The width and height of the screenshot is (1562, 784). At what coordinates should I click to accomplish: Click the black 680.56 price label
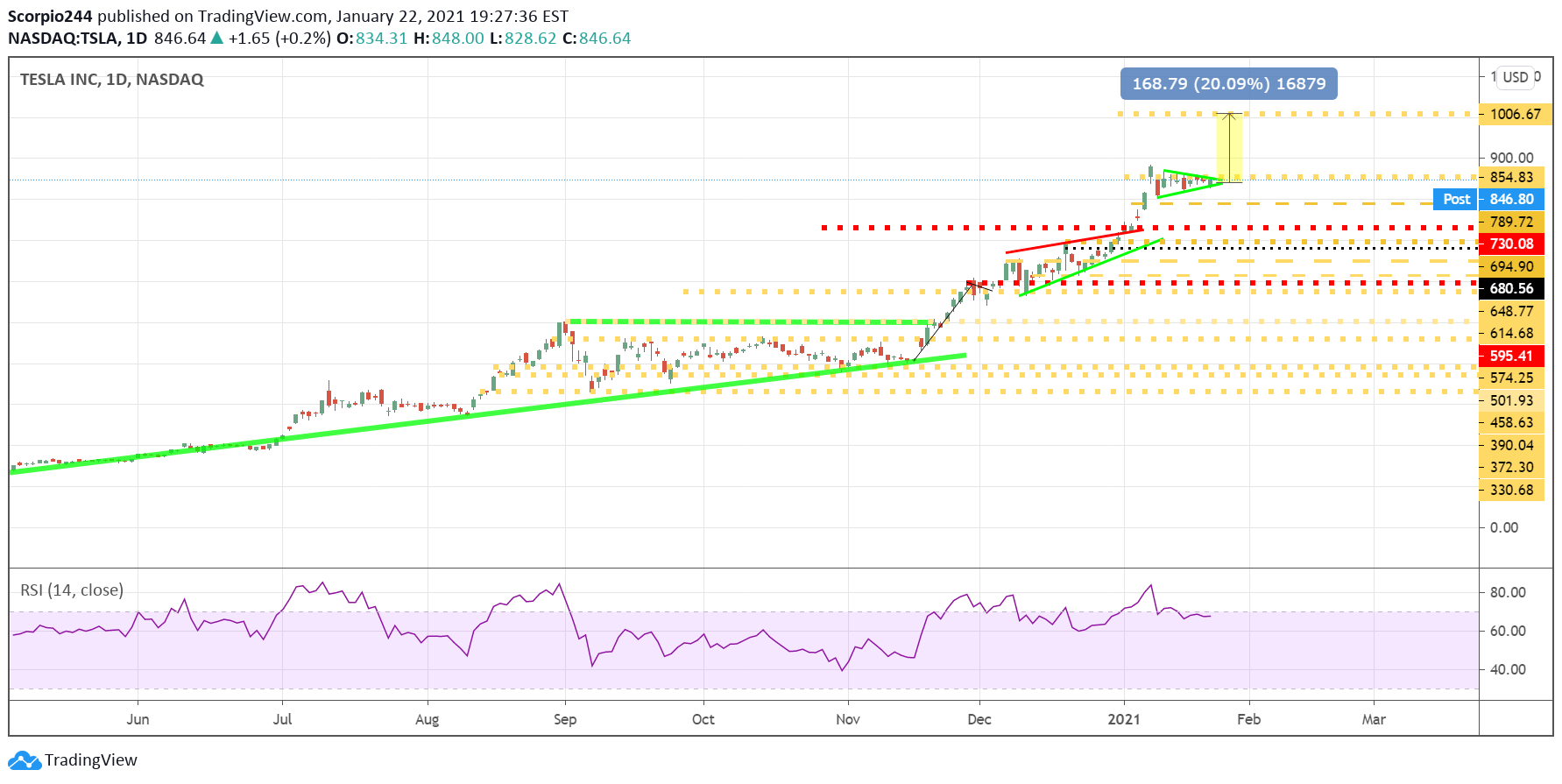click(1512, 288)
